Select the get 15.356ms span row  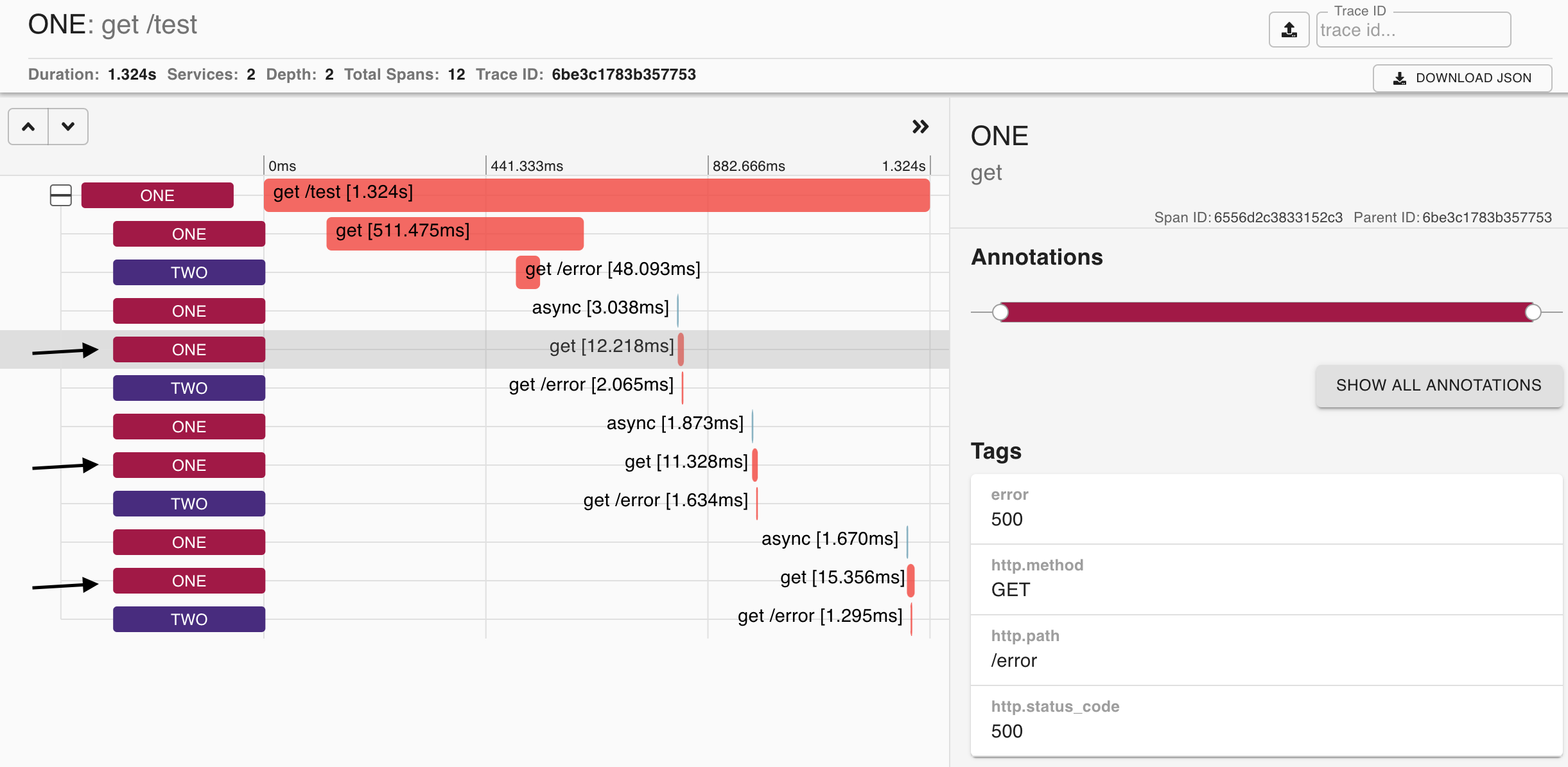pyautogui.click(x=841, y=578)
